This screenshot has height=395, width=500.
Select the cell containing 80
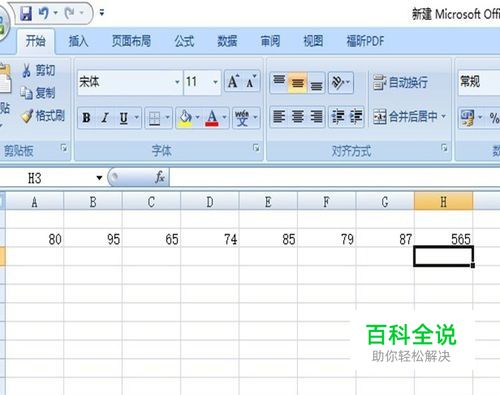(x=34, y=238)
